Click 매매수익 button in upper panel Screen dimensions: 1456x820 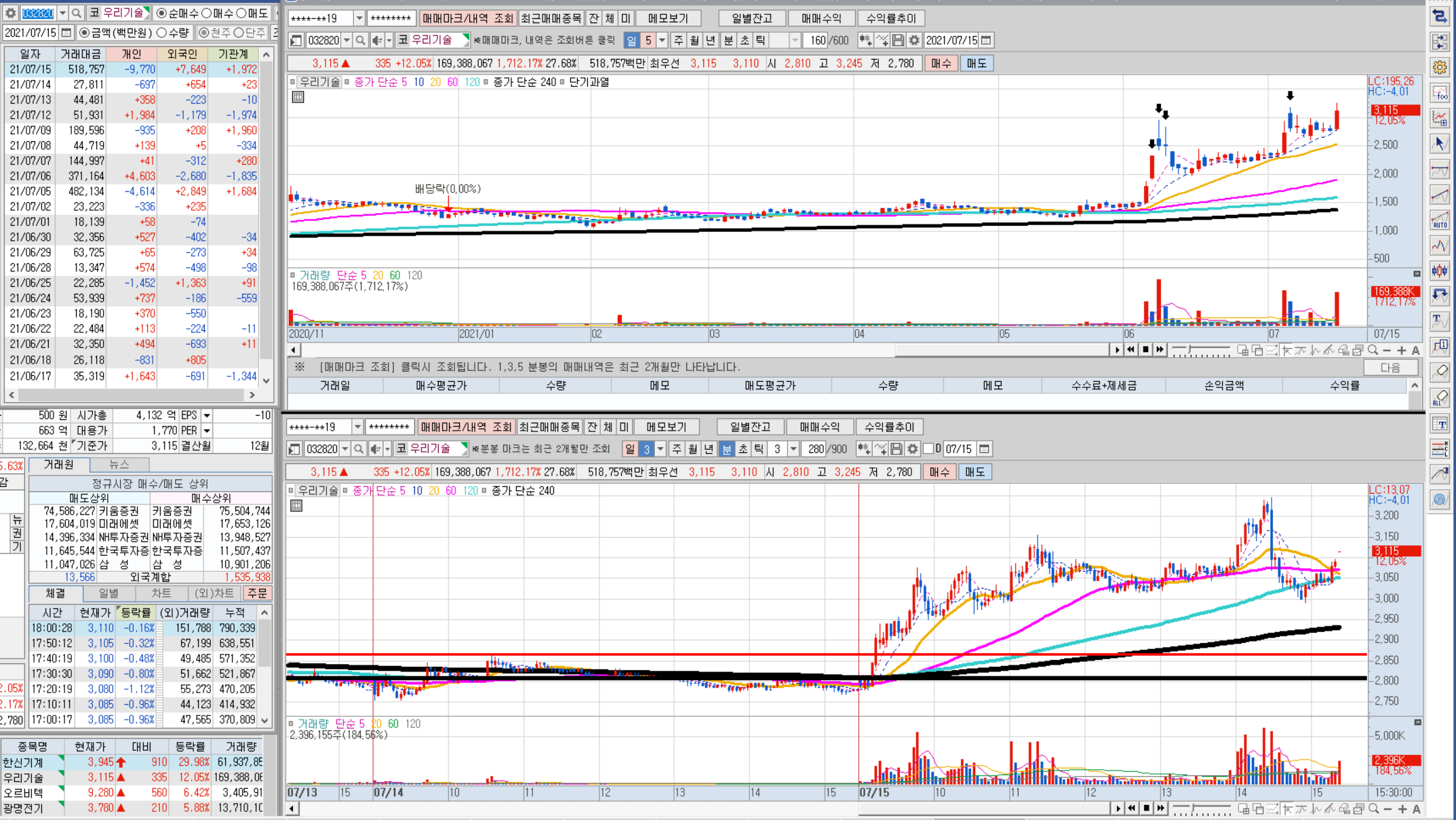coord(821,18)
